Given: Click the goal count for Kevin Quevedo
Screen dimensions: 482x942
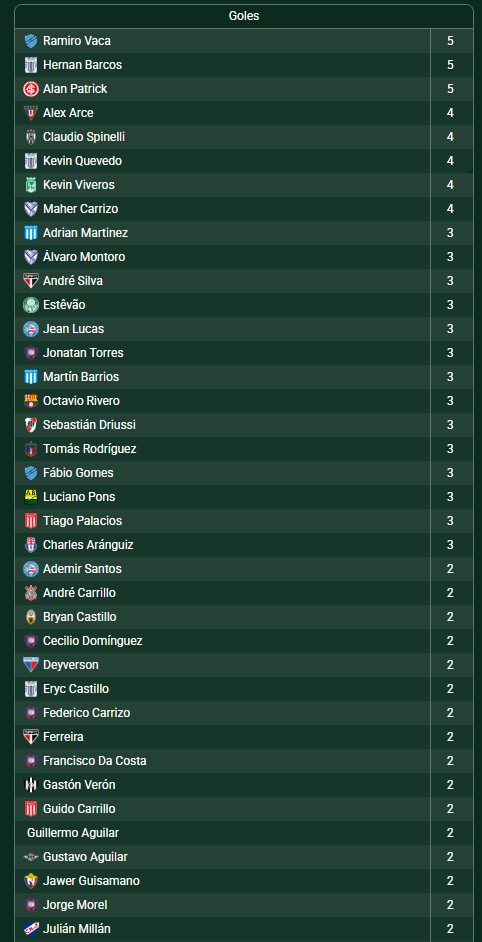Looking at the screenshot, I should coord(450,161).
